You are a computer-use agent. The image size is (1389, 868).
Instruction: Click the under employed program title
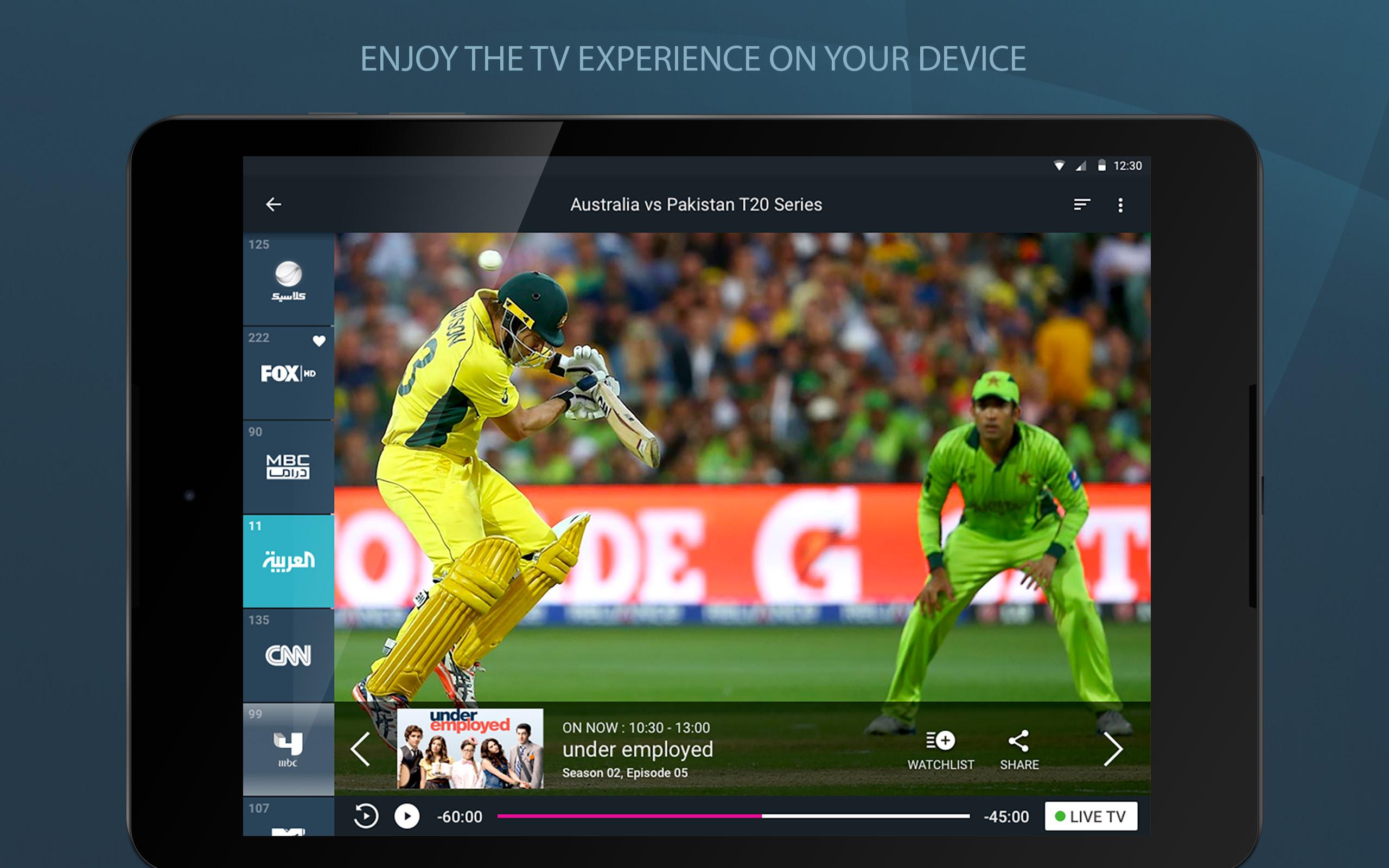point(637,749)
